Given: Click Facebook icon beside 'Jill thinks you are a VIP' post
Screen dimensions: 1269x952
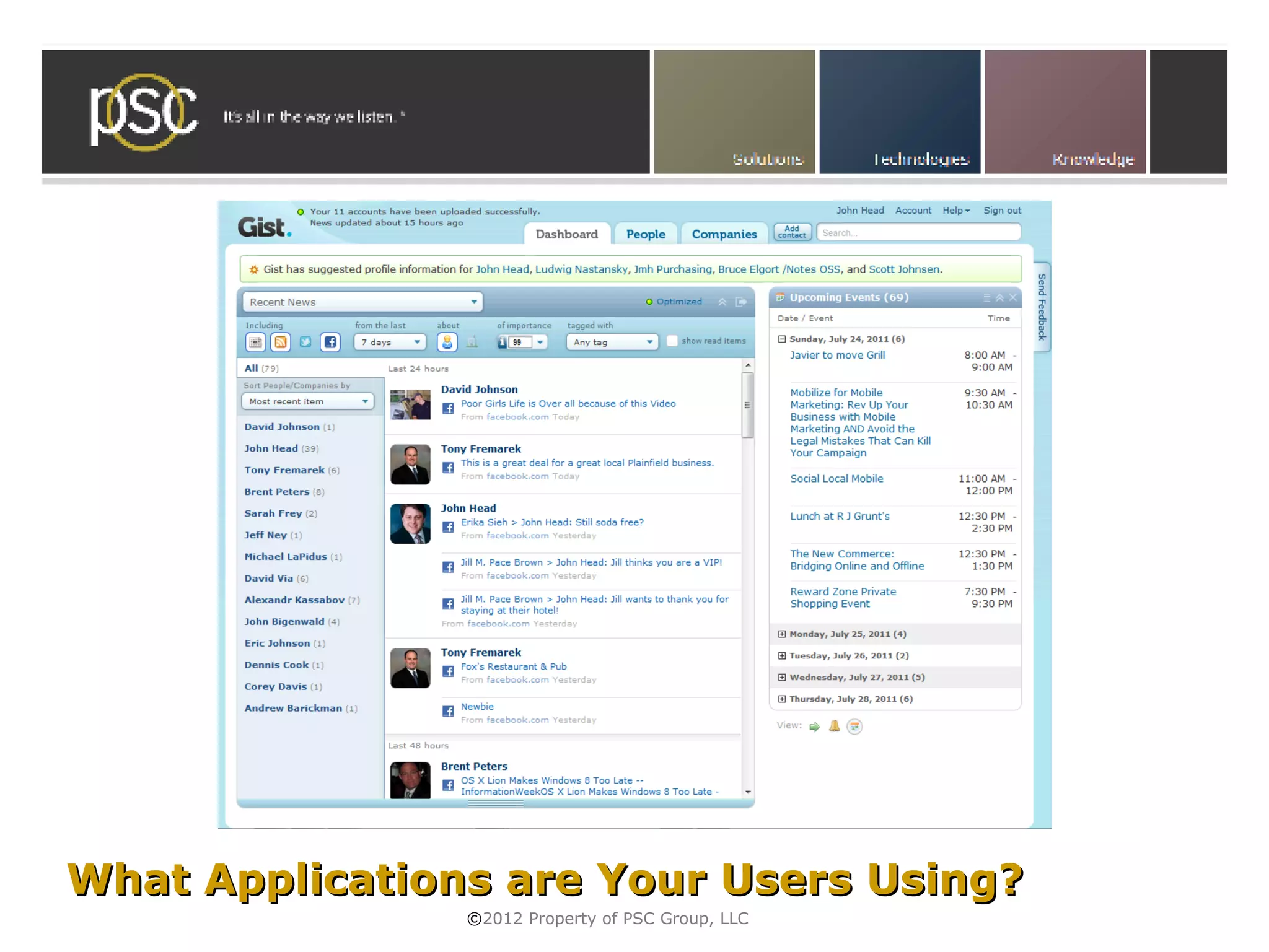Looking at the screenshot, I should coord(448,567).
